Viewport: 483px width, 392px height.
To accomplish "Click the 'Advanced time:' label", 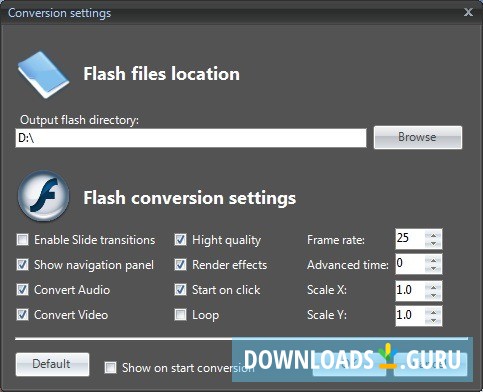I will pos(348,265).
